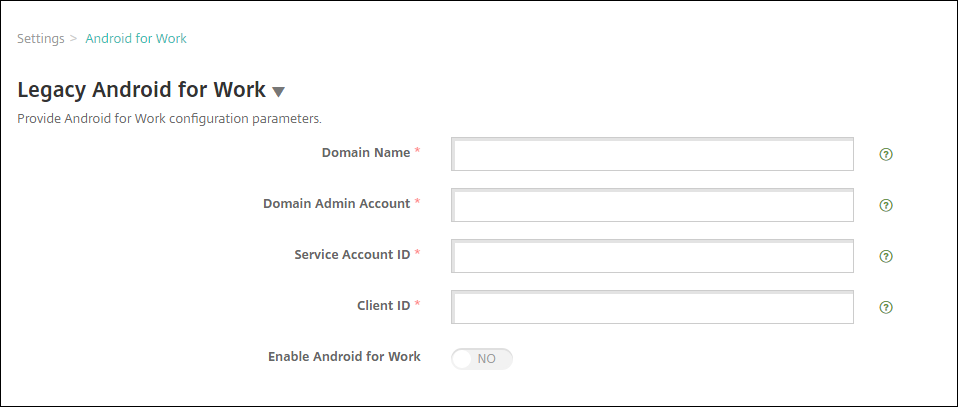Click the Domain Name field label

(x=365, y=153)
